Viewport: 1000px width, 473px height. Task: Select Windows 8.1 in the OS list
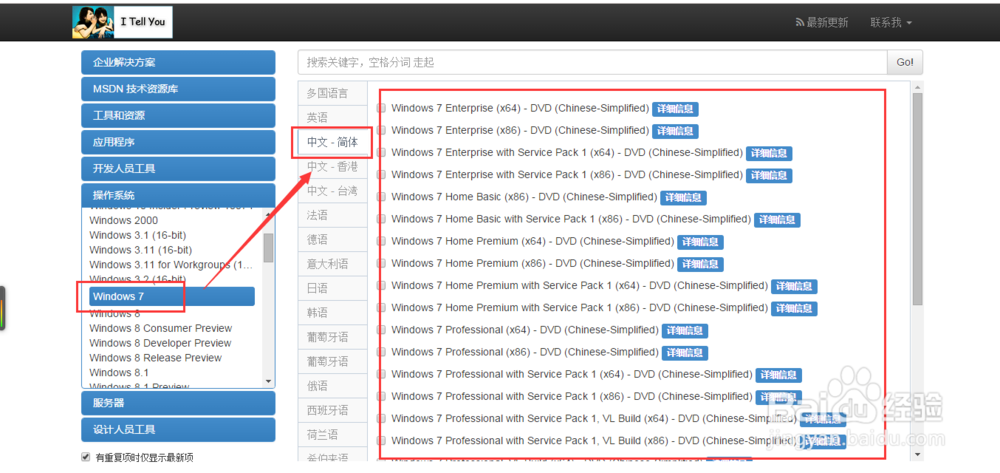pos(119,372)
